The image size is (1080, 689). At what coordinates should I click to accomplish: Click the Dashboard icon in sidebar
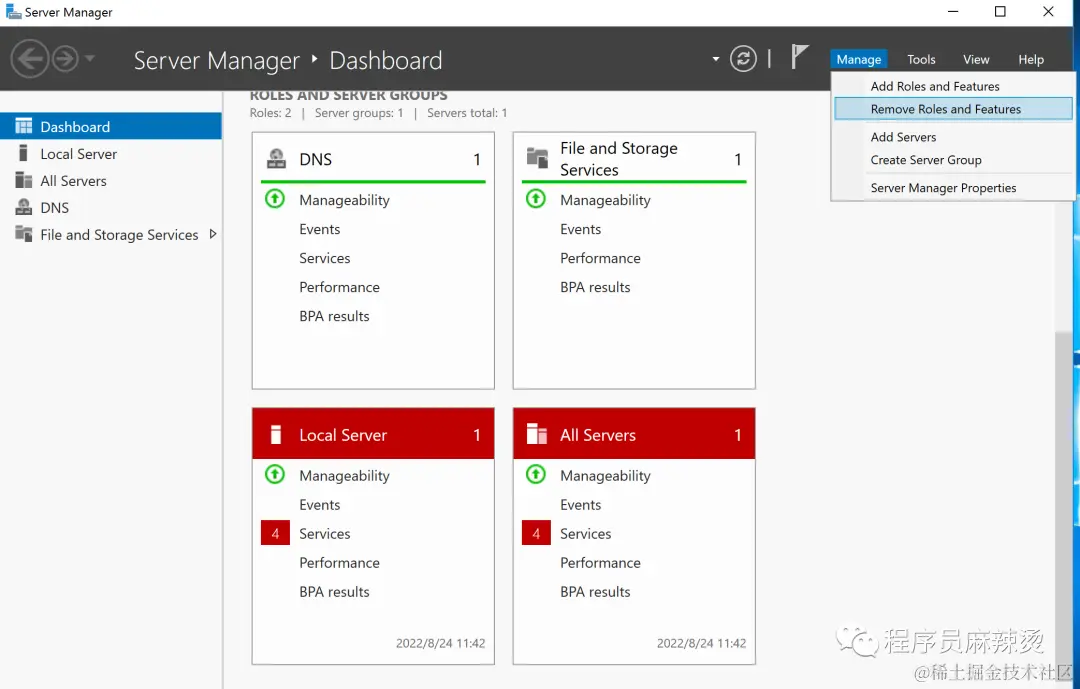pos(23,126)
